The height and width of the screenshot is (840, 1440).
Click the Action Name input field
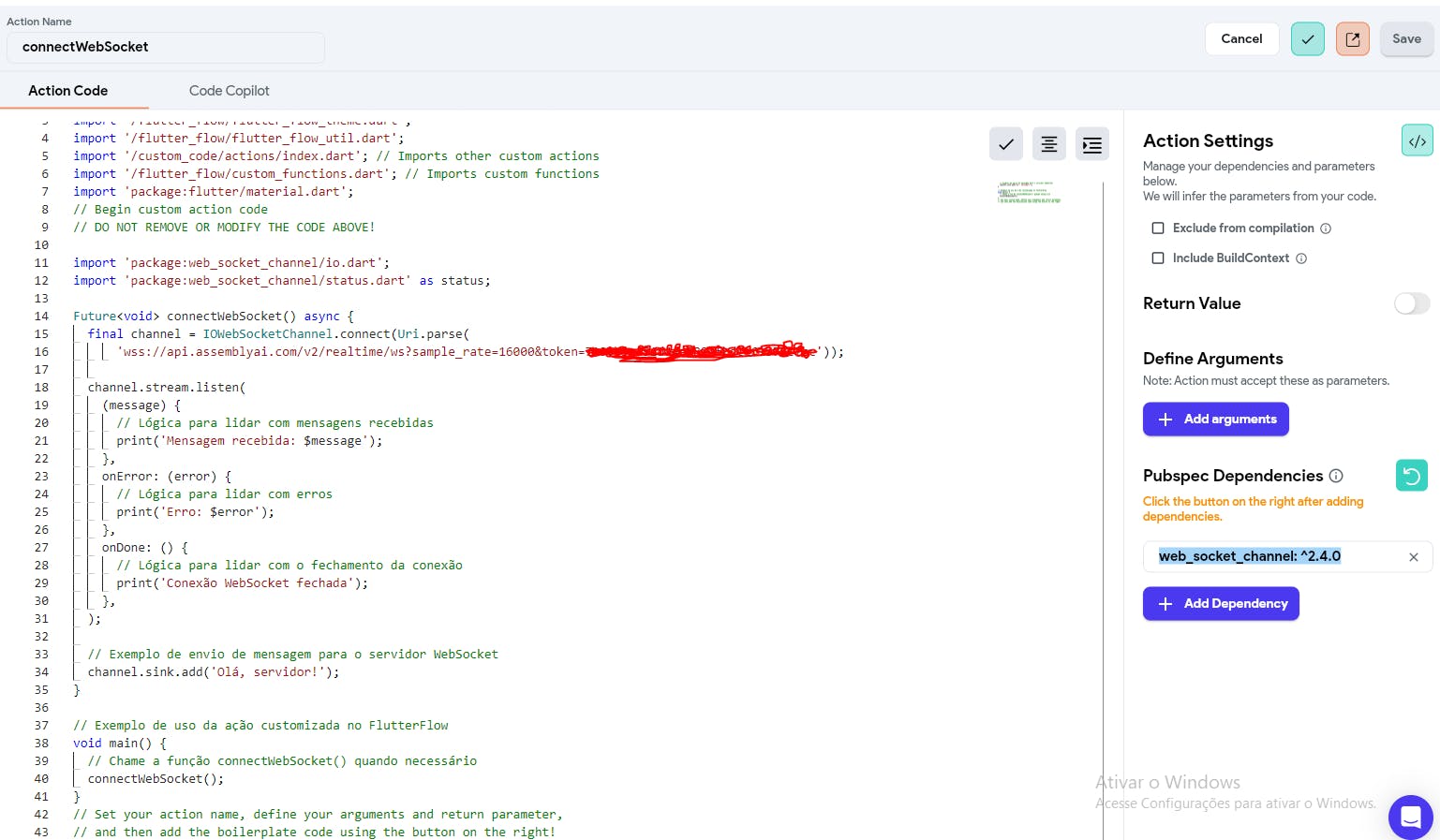(166, 48)
